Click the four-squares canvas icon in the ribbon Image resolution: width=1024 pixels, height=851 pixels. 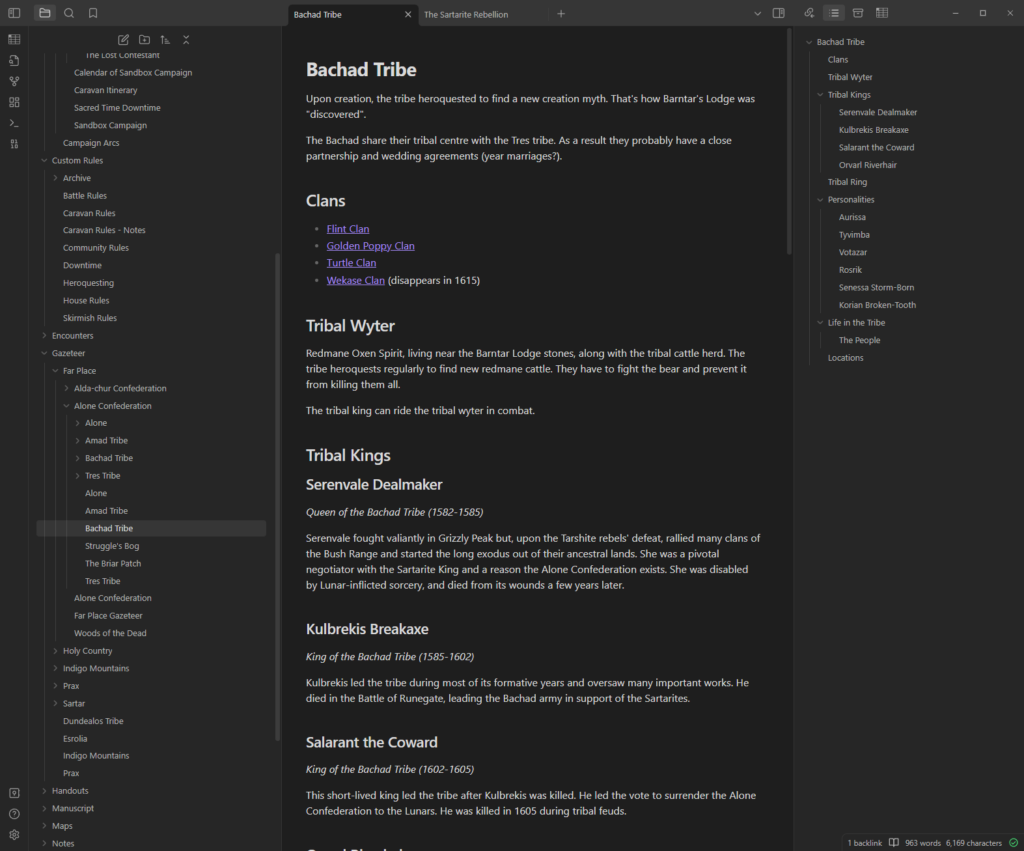[14, 102]
